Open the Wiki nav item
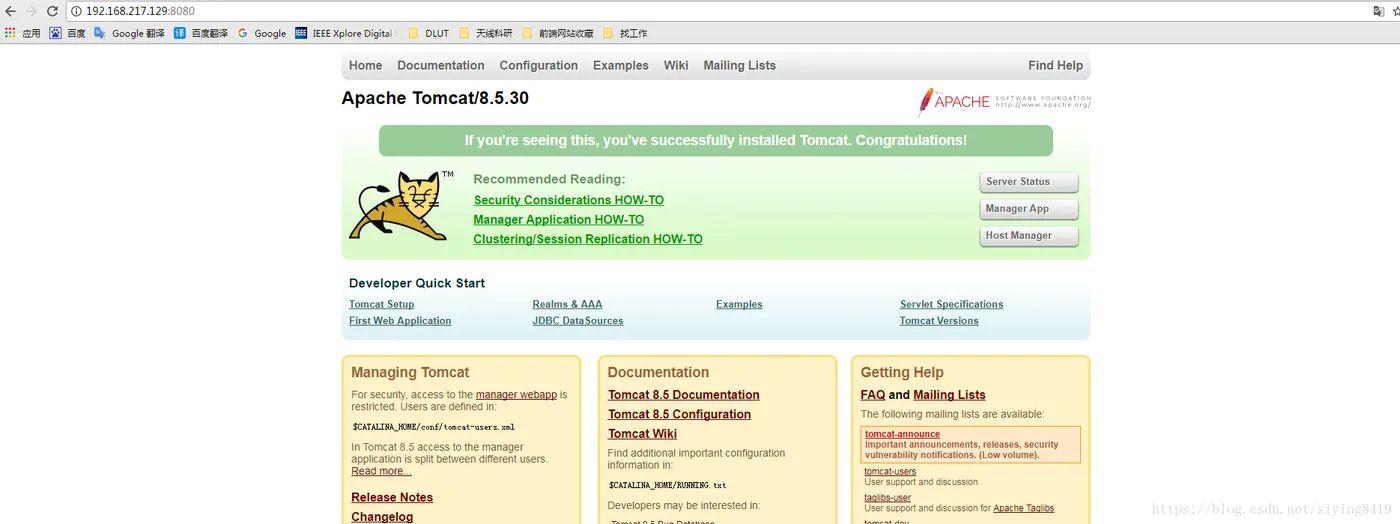Image resolution: width=1400 pixels, height=524 pixels. (676, 65)
